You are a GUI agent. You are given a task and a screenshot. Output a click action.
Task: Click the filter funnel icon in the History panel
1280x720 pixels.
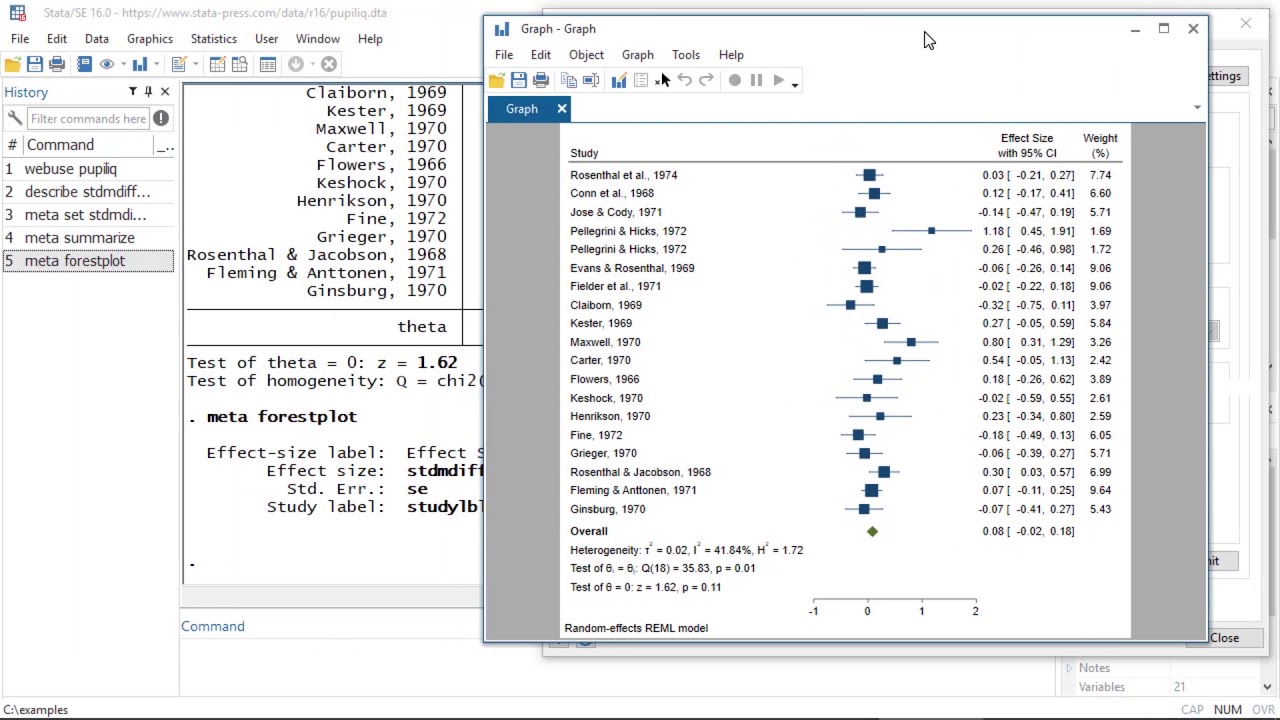[132, 92]
